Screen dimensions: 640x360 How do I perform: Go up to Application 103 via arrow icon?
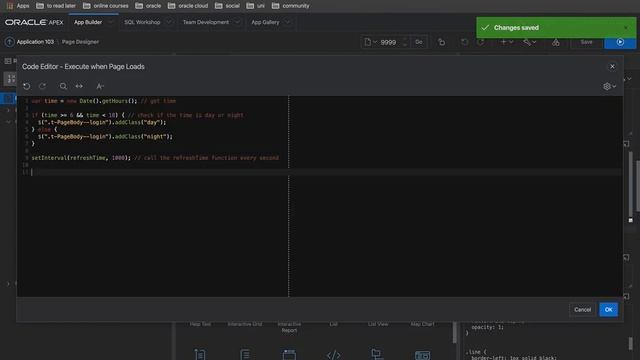tap(9, 42)
